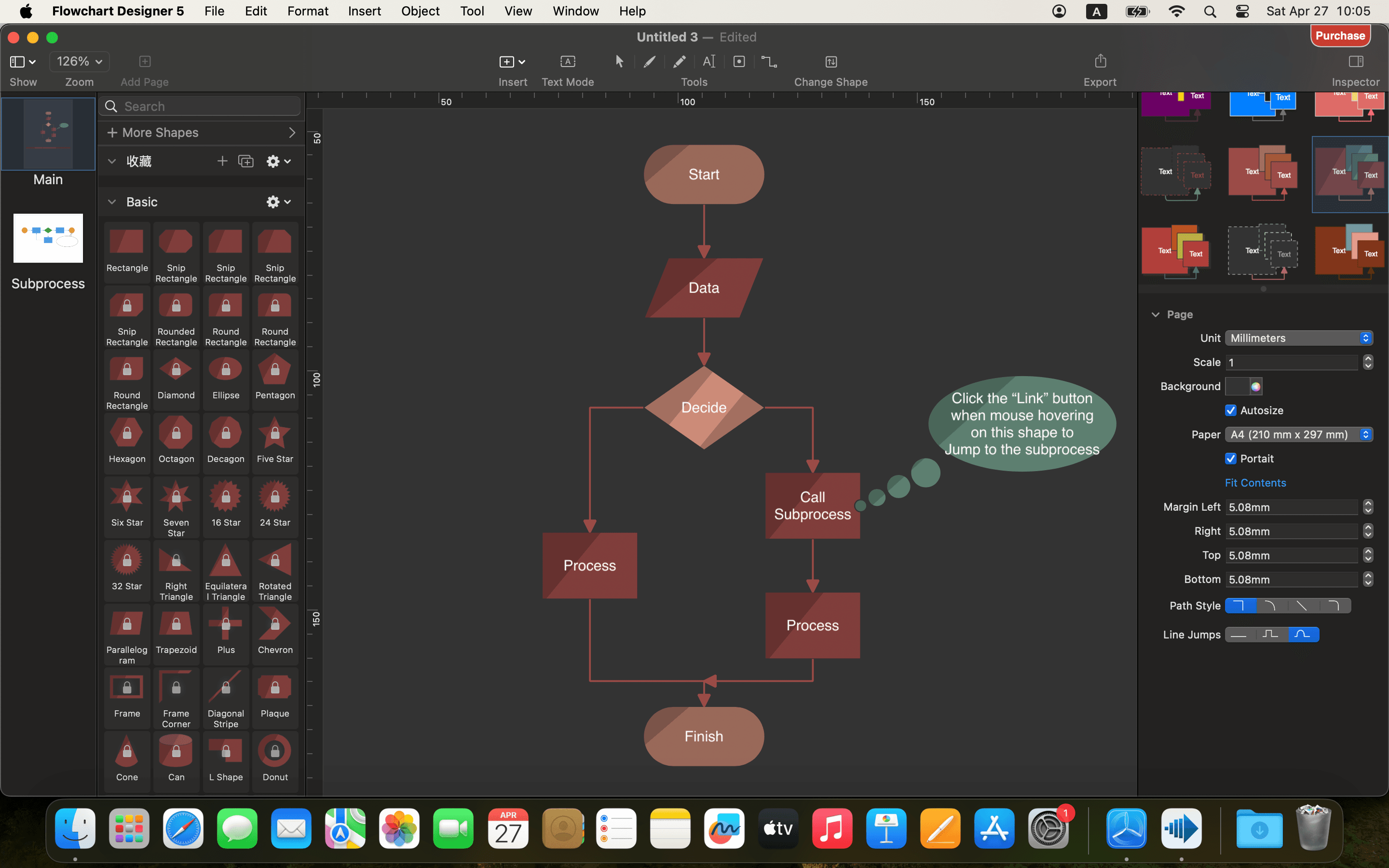This screenshot has width=1389, height=868.
Task: Open the Paper size dropdown
Action: pyautogui.click(x=1298, y=434)
